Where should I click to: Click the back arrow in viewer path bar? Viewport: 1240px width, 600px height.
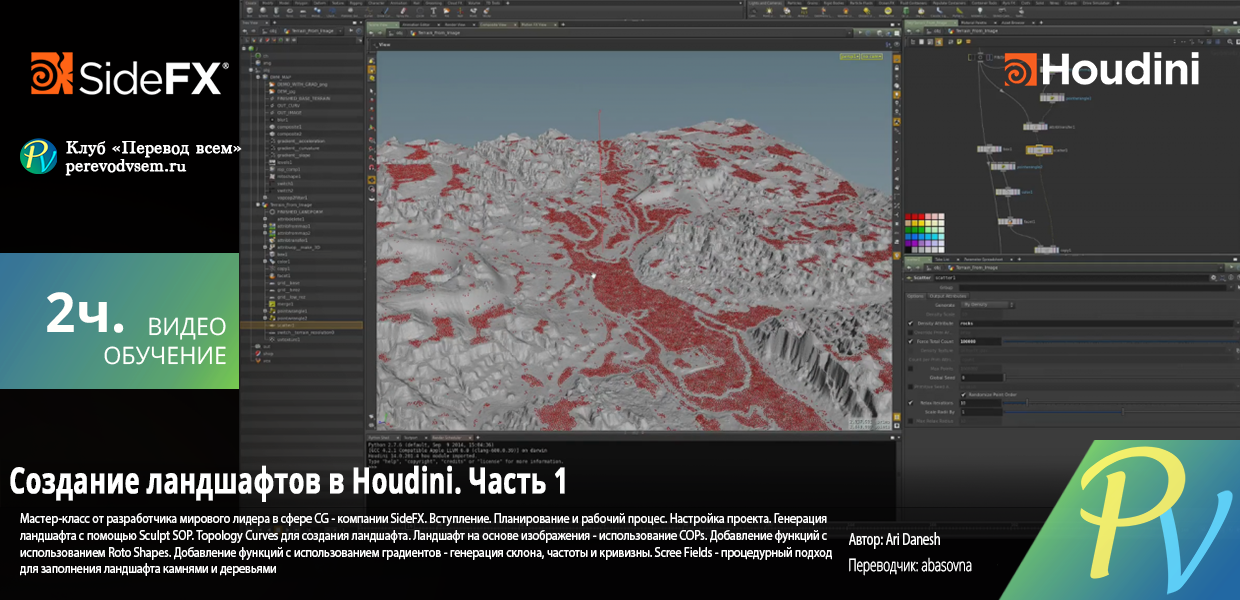coord(371,33)
